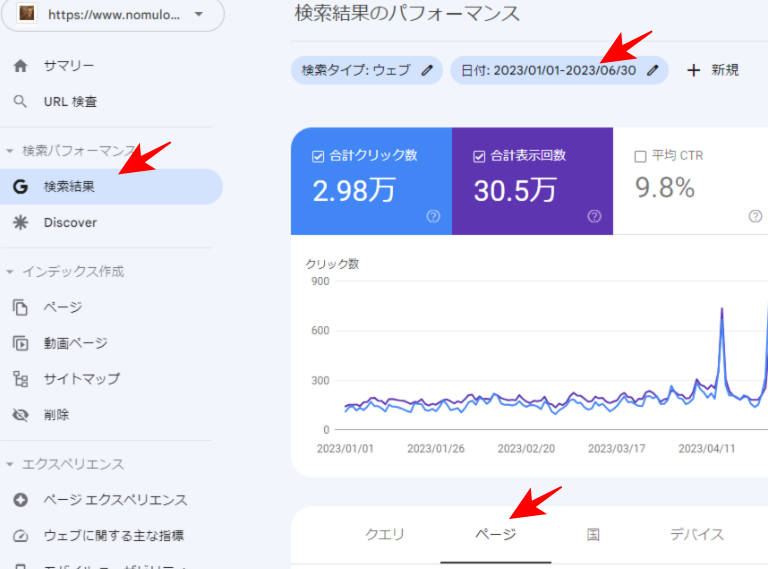The height and width of the screenshot is (569, 768).
Task: Edit the date filter pencil icon
Action: coord(652,70)
